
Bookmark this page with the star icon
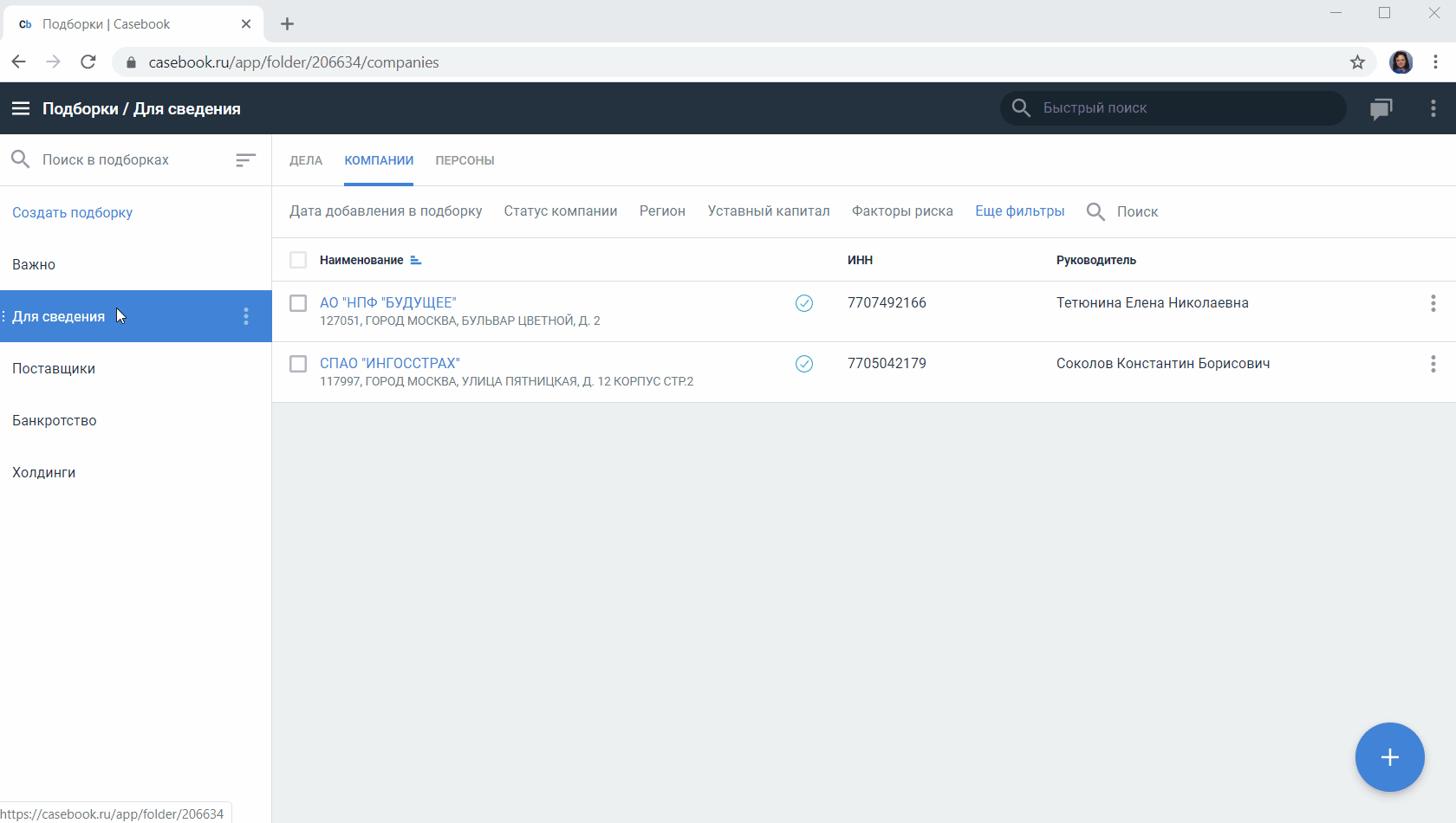[1357, 62]
